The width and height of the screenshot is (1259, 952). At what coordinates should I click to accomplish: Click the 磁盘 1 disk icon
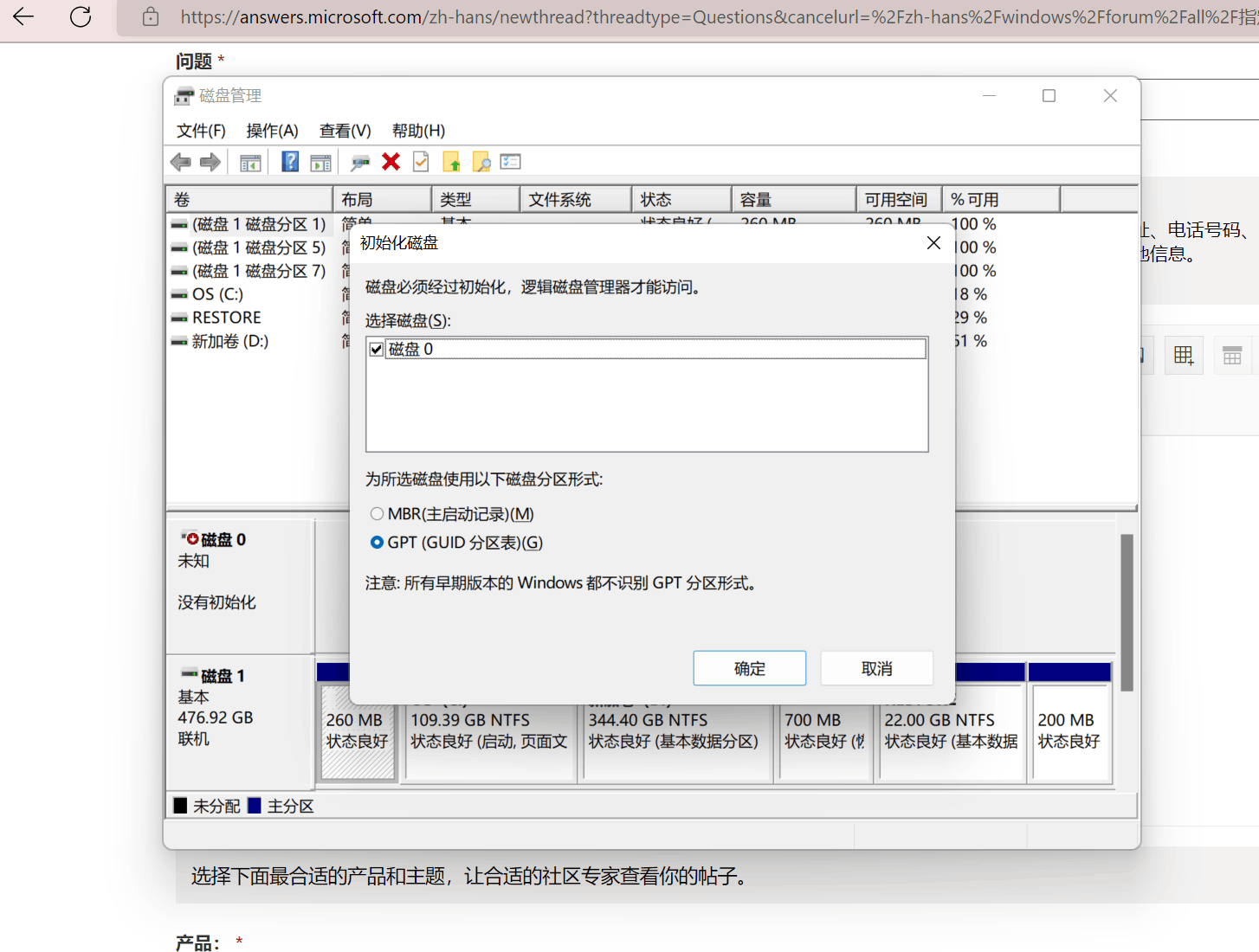pos(190,674)
